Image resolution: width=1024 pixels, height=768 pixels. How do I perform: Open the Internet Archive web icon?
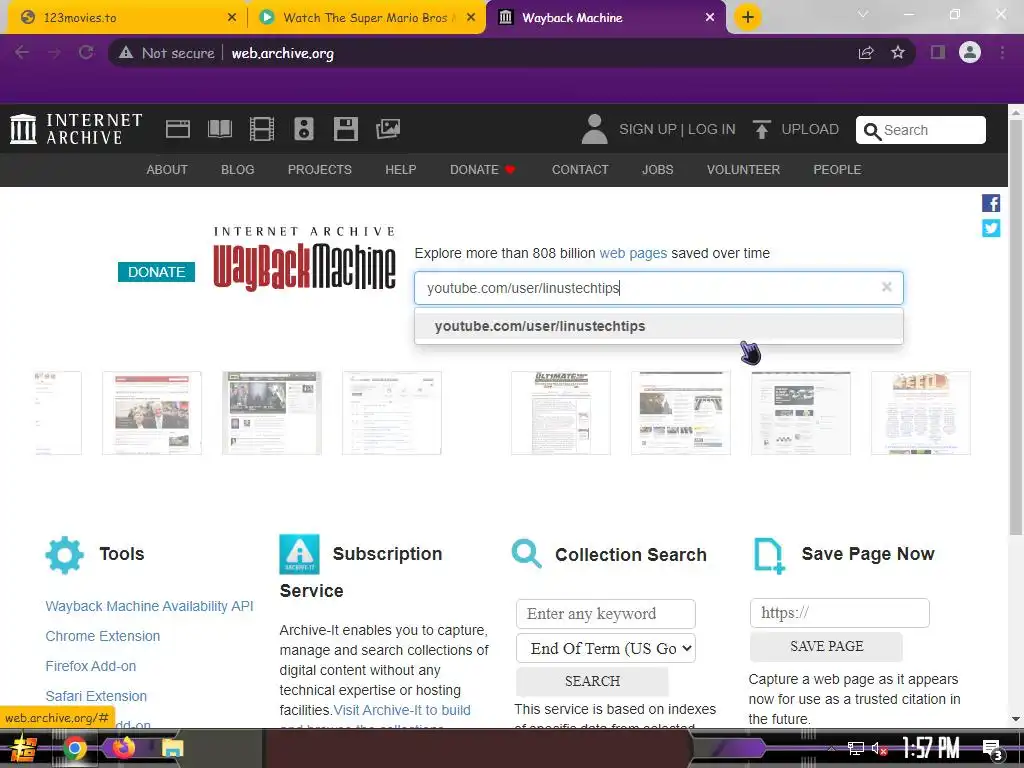[x=178, y=129]
